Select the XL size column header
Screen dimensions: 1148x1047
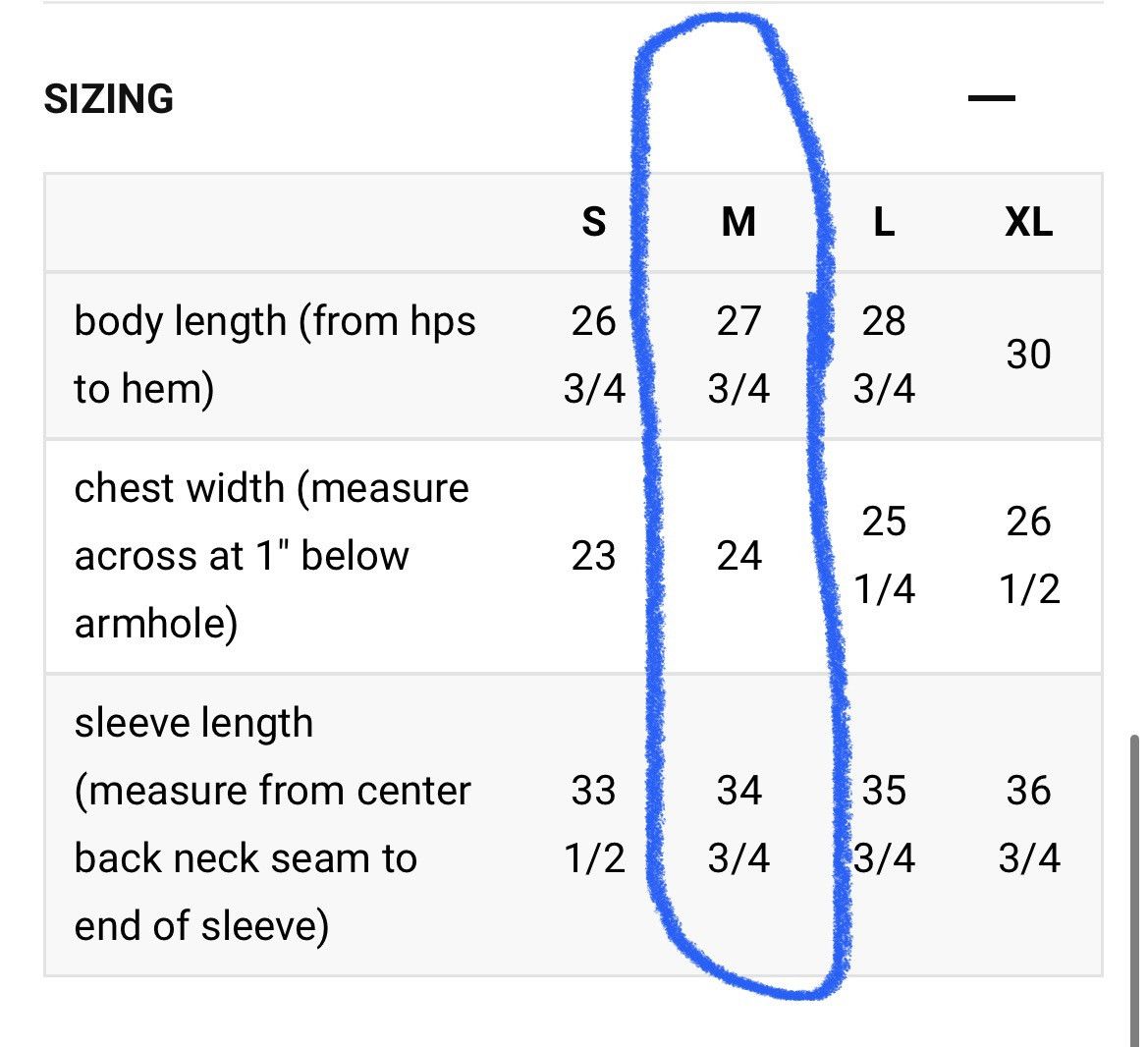click(x=1028, y=221)
